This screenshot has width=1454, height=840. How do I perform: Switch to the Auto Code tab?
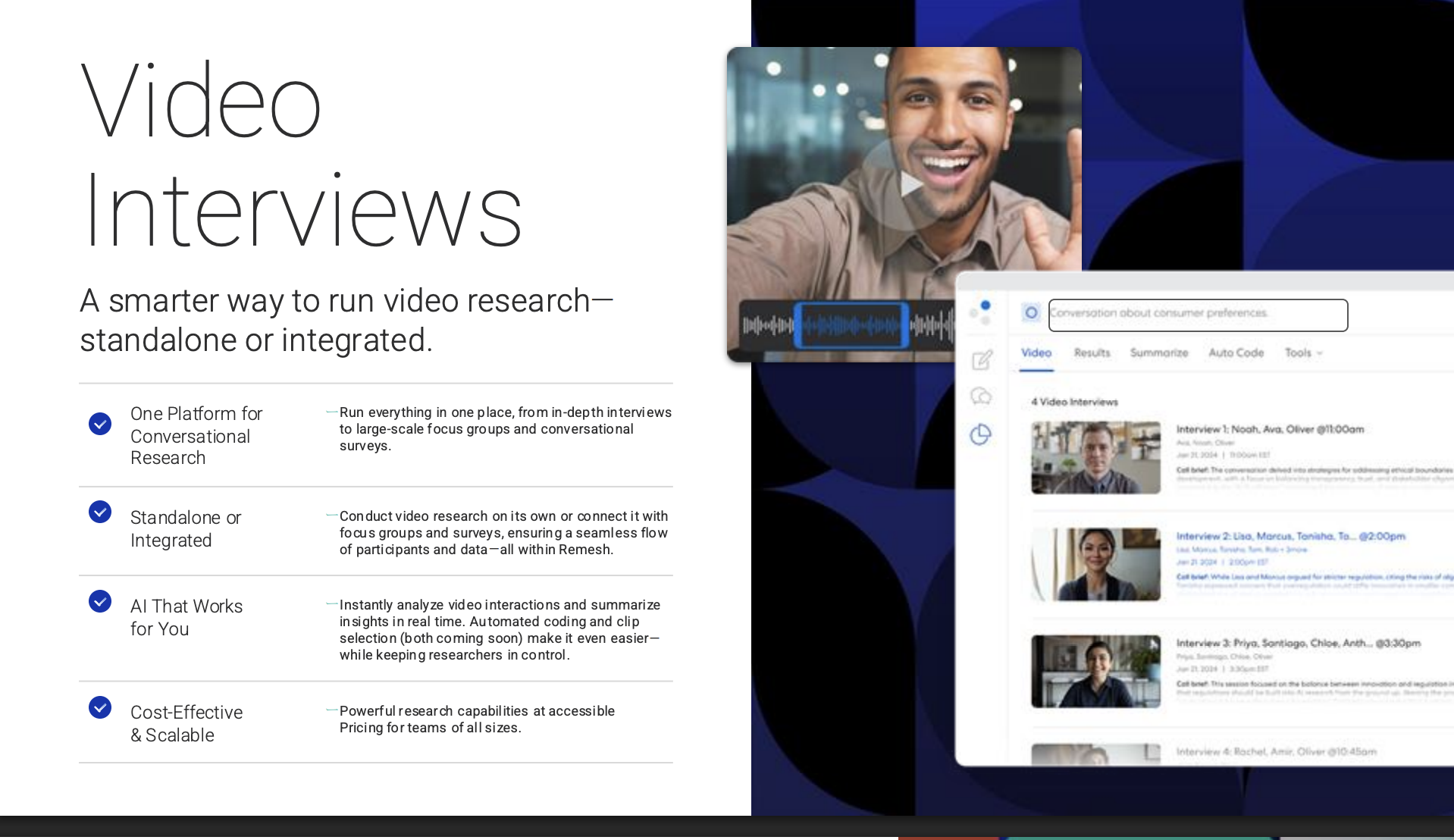[x=1236, y=353]
